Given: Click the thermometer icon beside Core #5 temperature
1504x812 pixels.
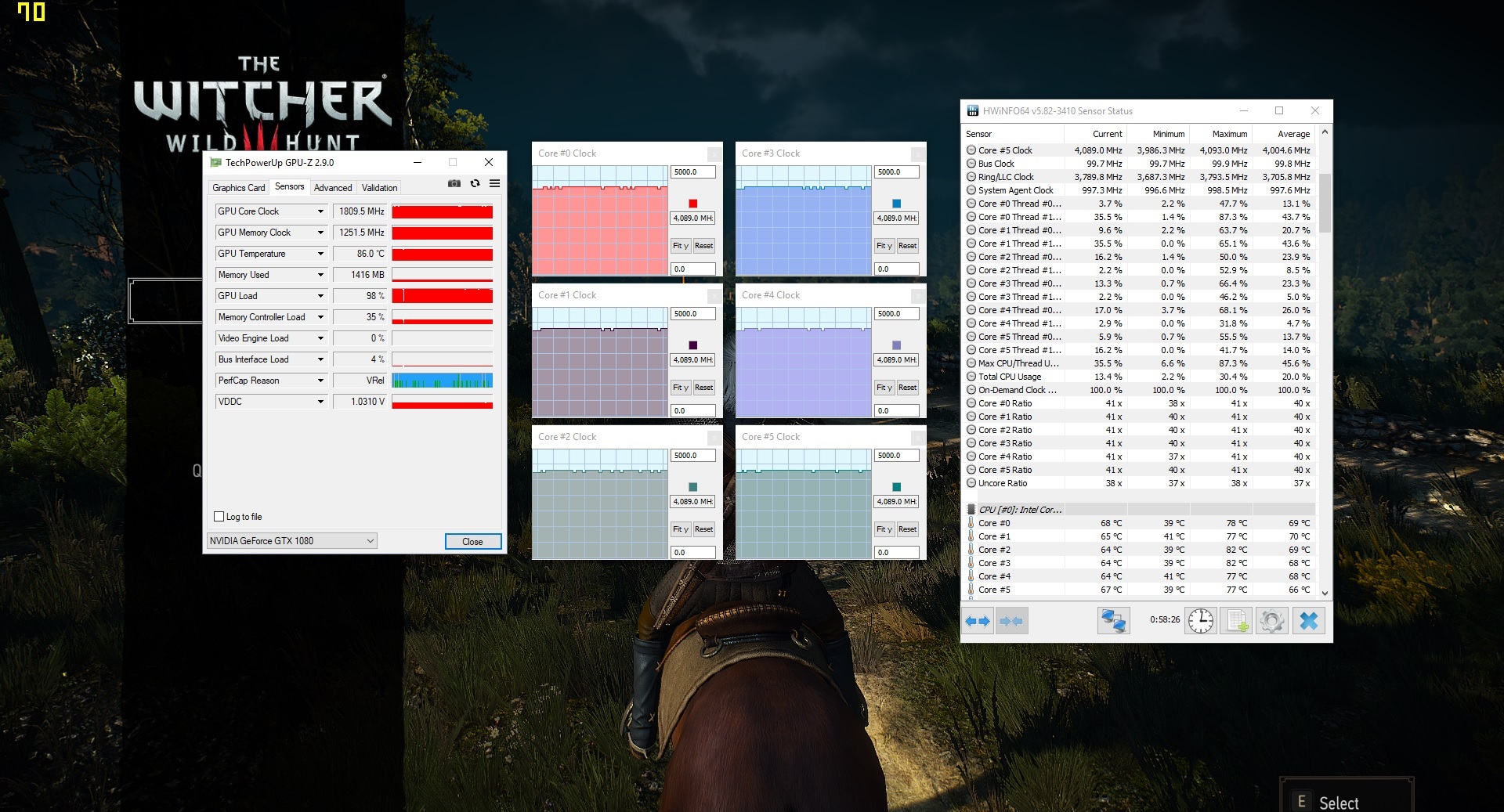Looking at the screenshot, I should coord(971,590).
